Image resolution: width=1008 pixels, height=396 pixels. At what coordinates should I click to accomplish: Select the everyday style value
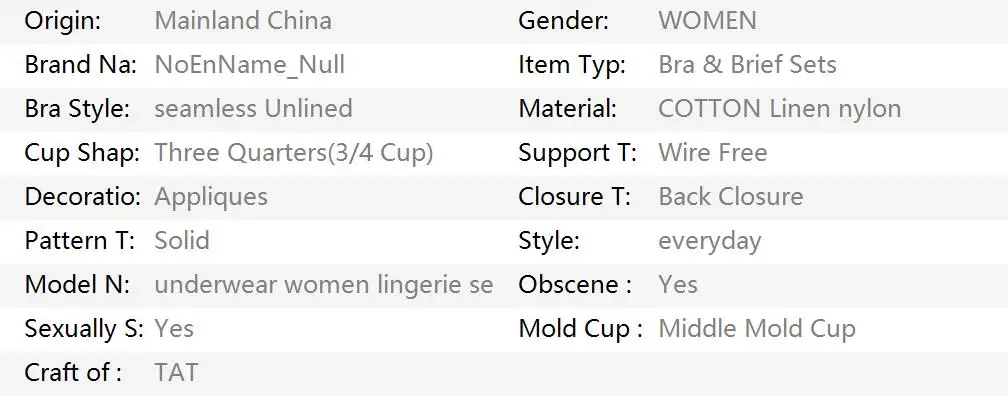710,242
